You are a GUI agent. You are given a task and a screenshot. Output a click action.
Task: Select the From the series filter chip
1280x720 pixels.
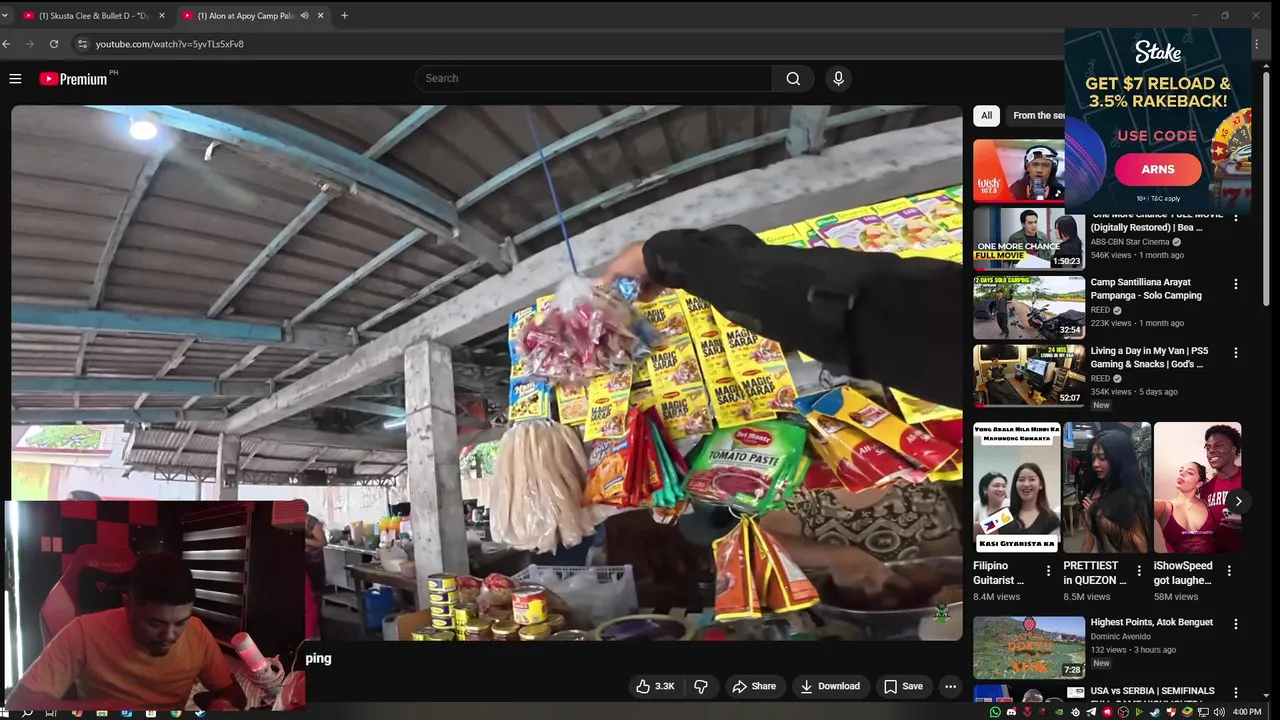tap(1036, 116)
